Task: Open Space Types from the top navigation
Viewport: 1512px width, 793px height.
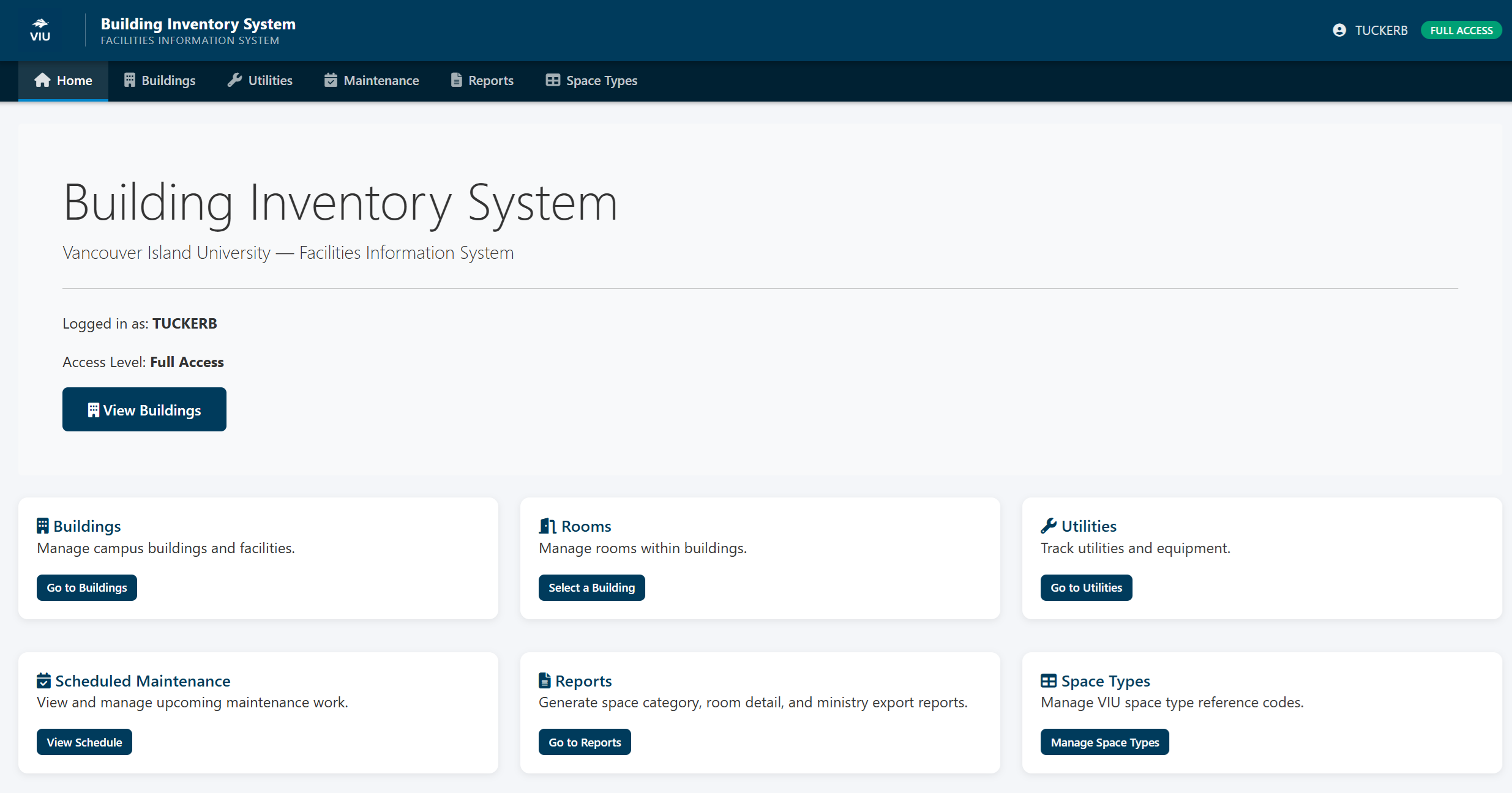Action: pos(601,80)
